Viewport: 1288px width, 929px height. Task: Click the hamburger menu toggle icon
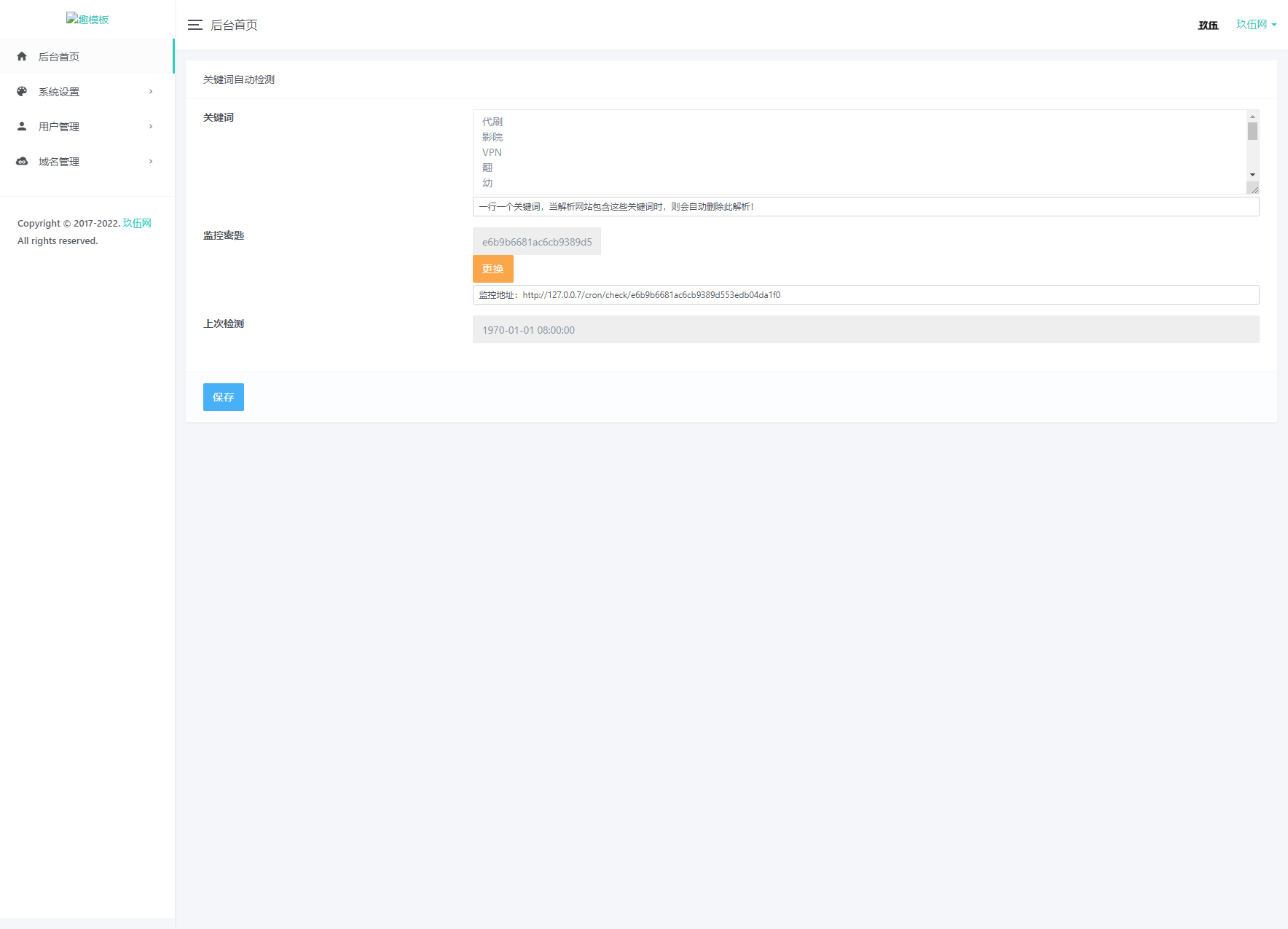(195, 25)
